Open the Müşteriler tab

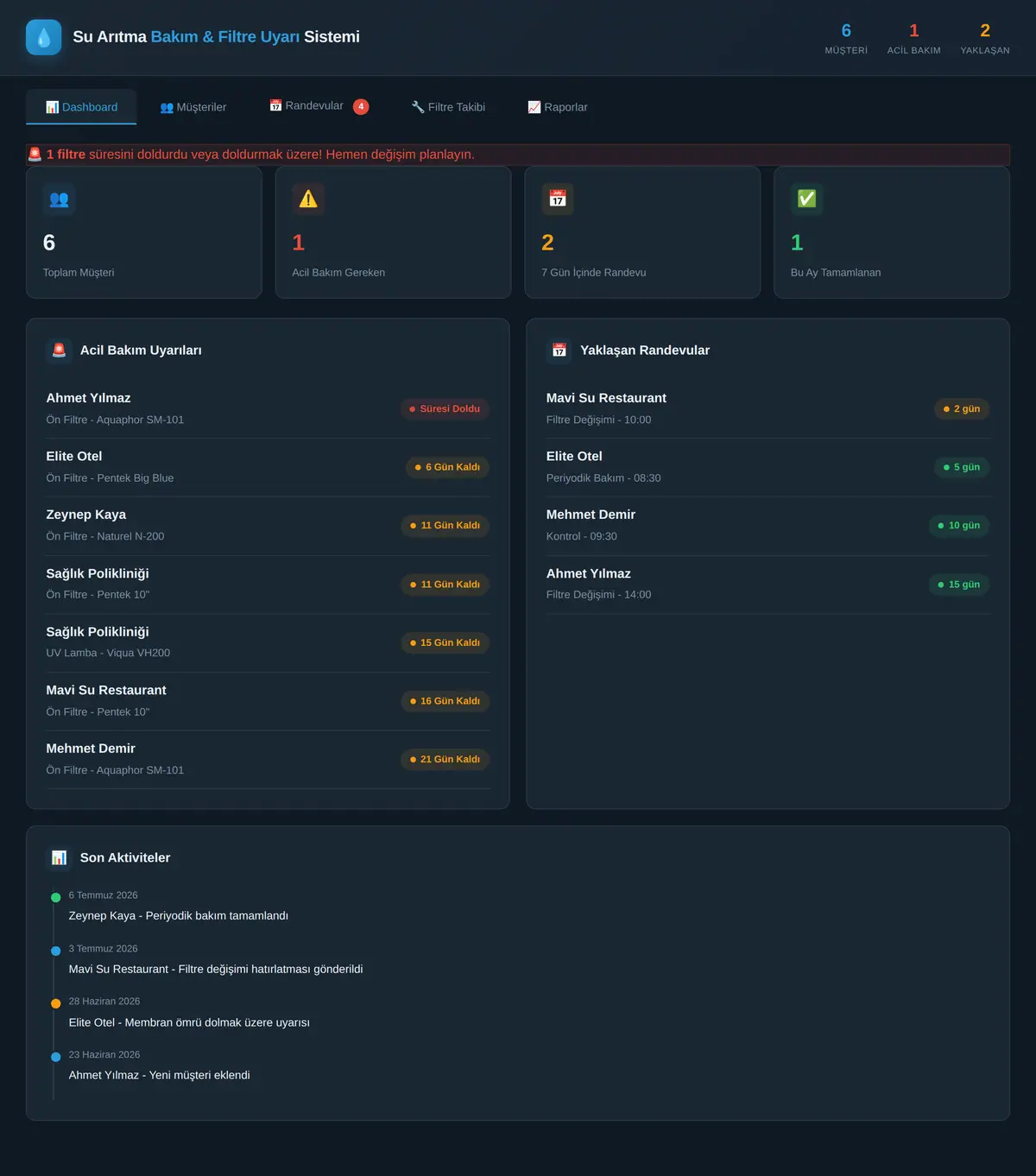click(x=193, y=107)
